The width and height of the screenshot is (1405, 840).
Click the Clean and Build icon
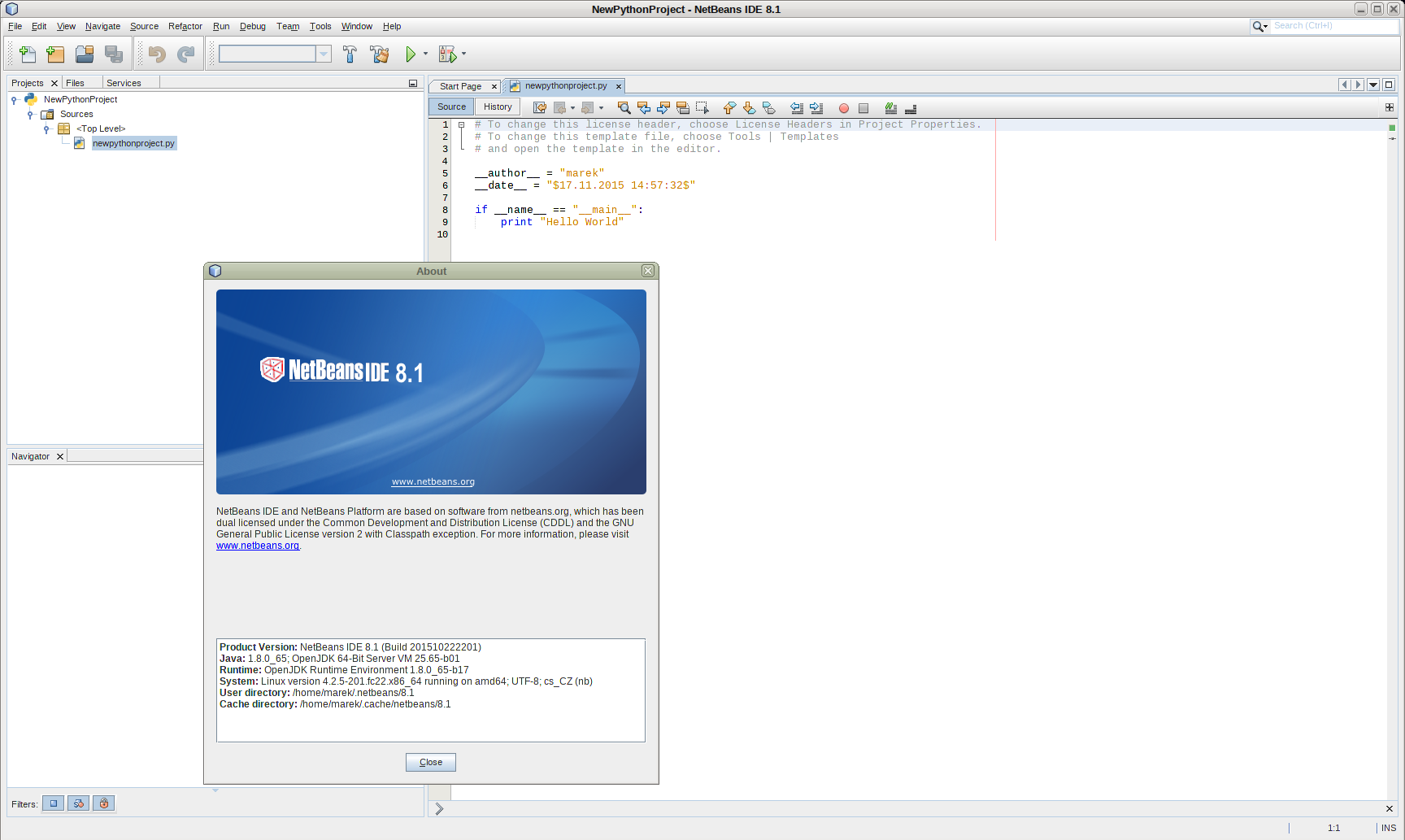(380, 54)
